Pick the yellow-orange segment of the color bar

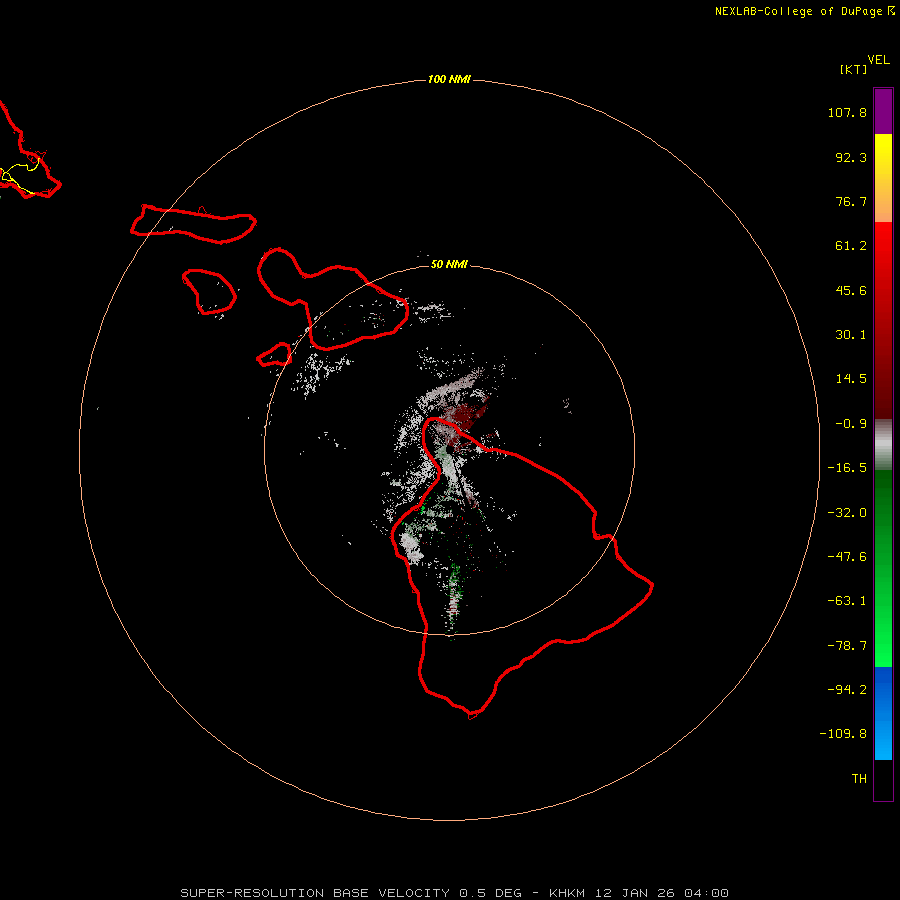(883, 178)
